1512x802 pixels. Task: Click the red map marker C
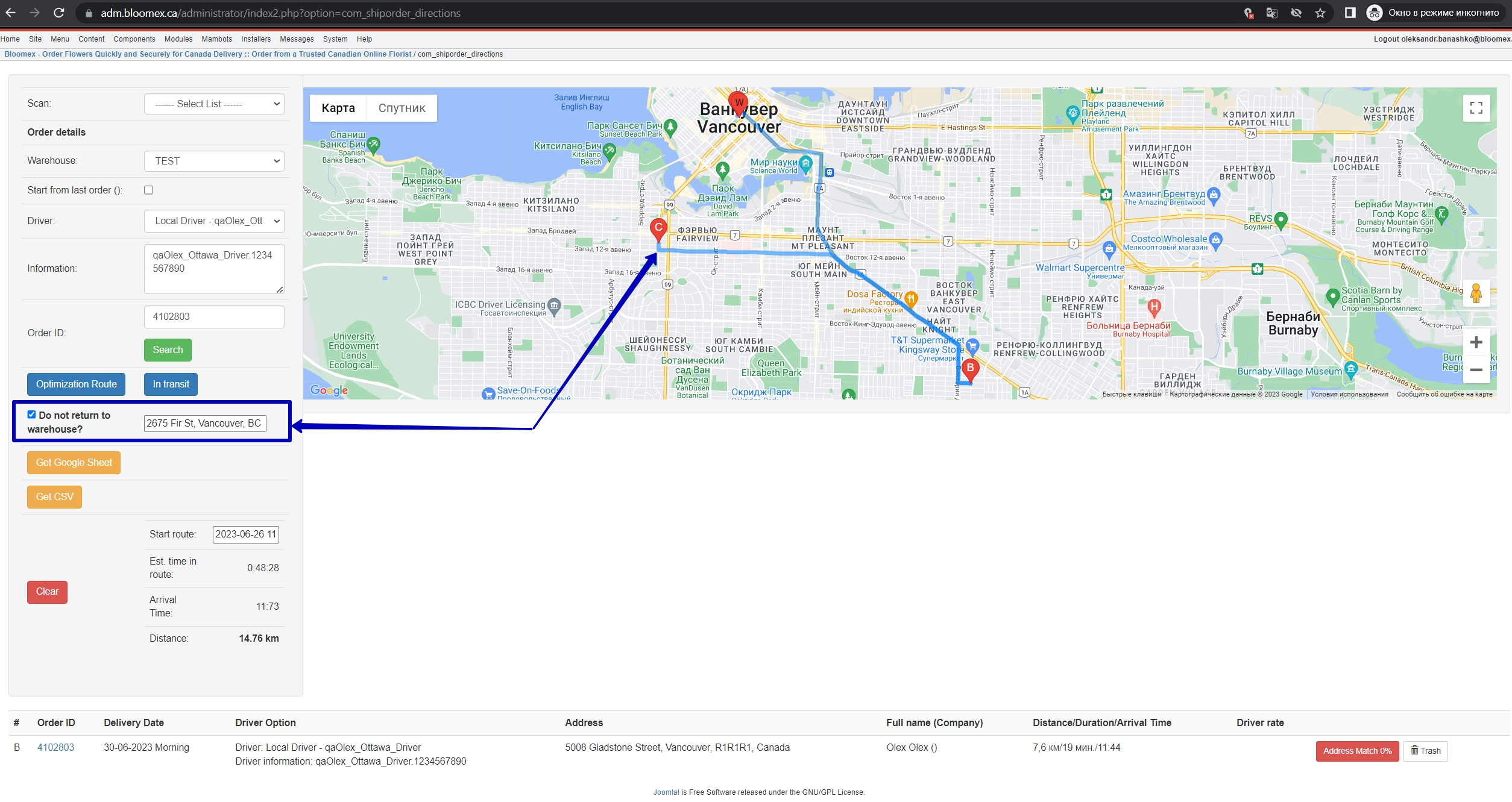[658, 229]
